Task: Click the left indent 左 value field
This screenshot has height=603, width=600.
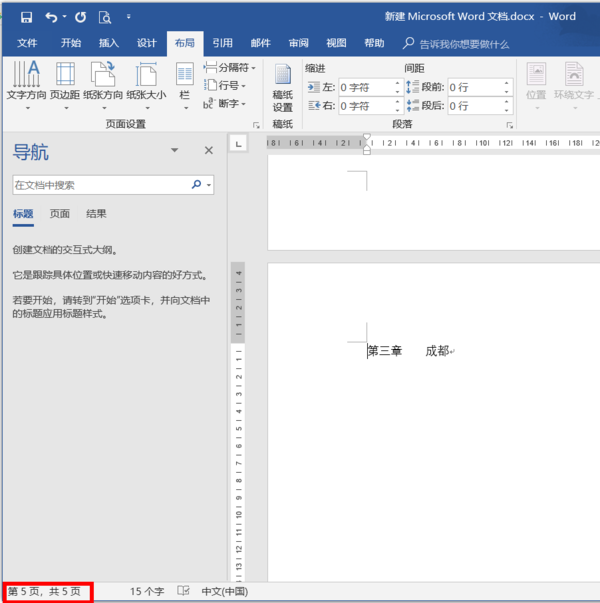Action: click(x=367, y=88)
